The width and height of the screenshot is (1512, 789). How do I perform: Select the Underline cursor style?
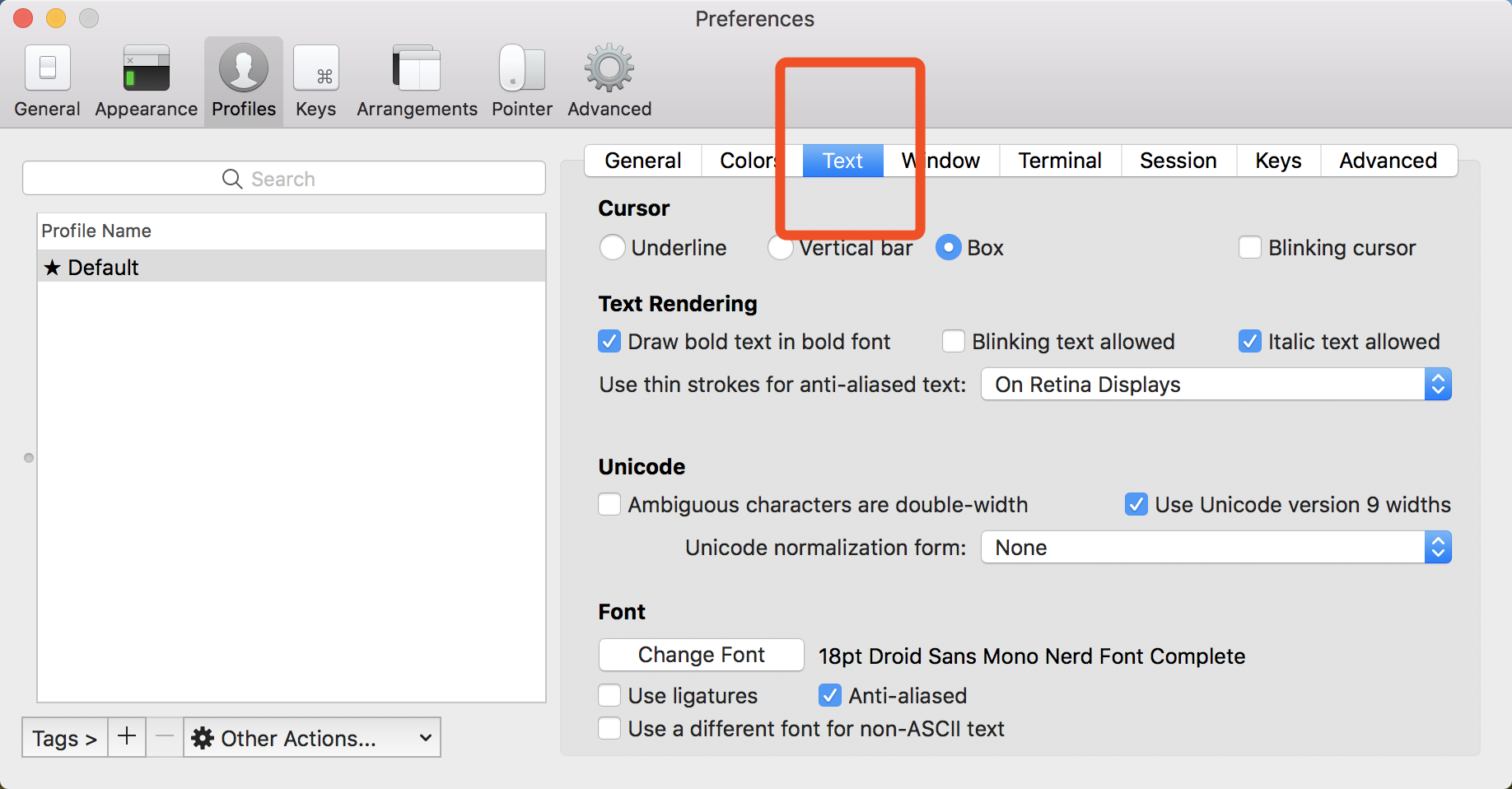pyautogui.click(x=612, y=247)
